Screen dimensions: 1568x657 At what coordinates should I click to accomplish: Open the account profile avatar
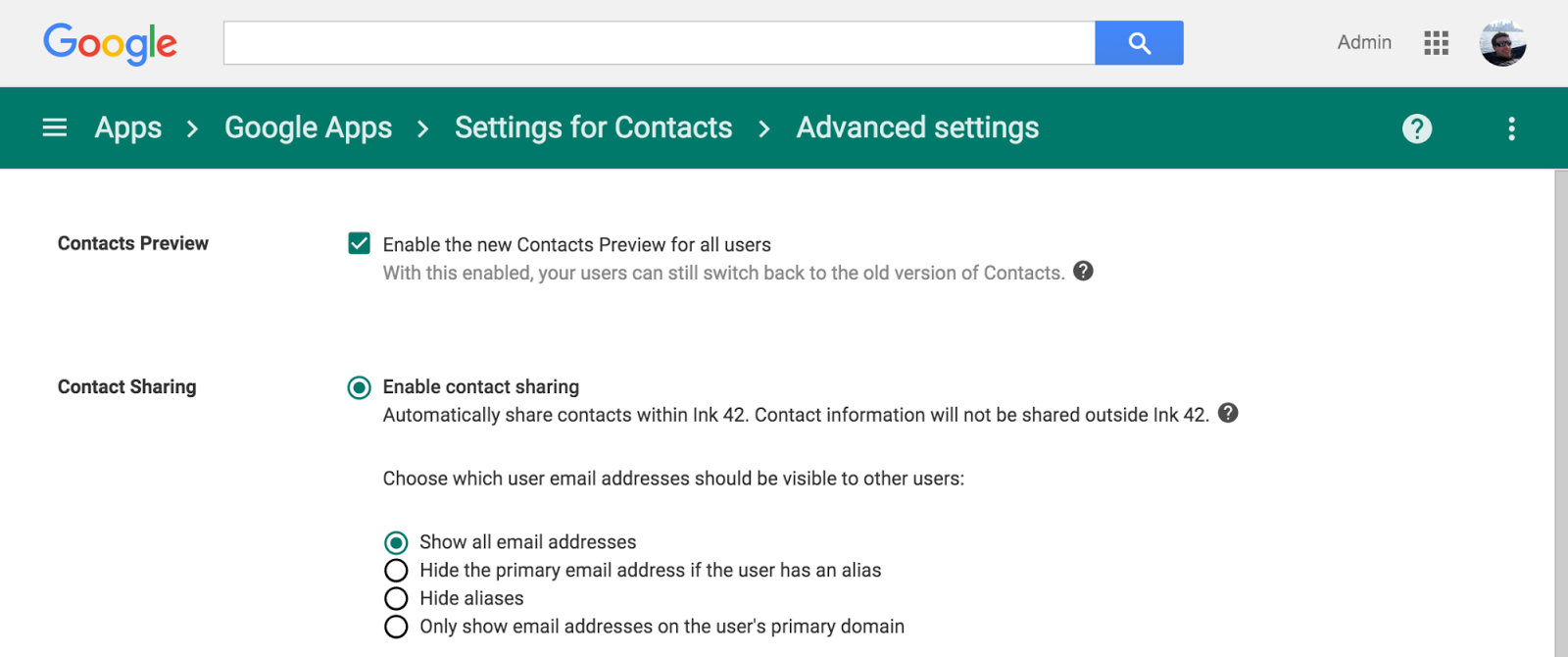pyautogui.click(x=1502, y=43)
